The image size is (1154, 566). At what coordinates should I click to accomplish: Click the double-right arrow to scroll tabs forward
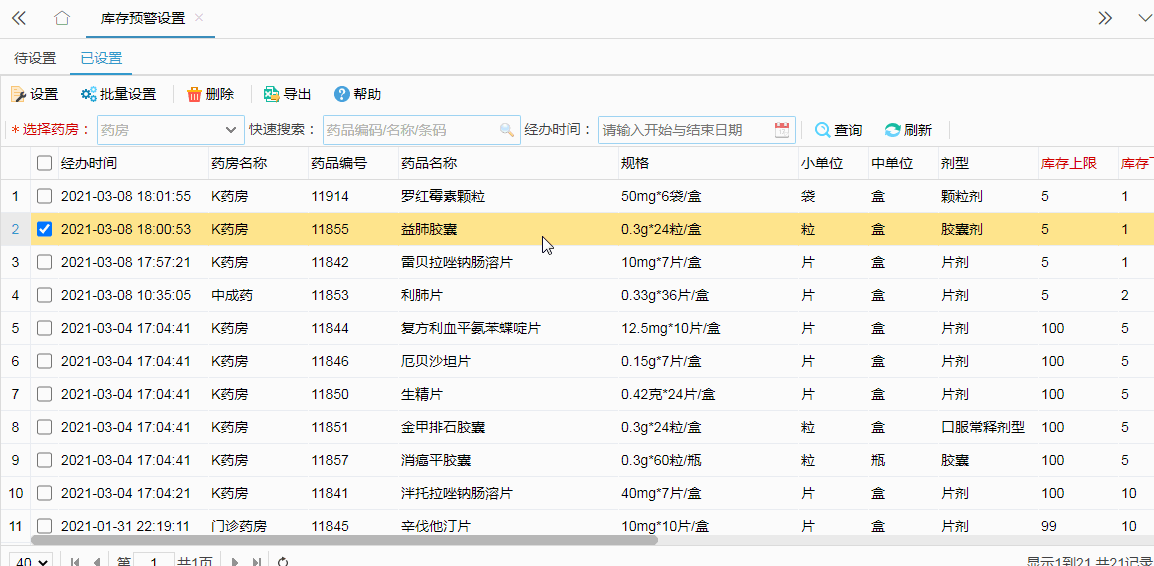(x=1105, y=18)
